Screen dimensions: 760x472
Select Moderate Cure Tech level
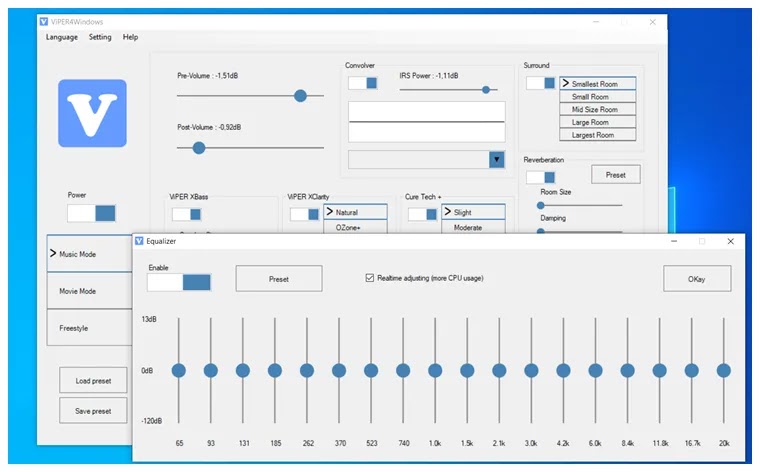click(474, 227)
